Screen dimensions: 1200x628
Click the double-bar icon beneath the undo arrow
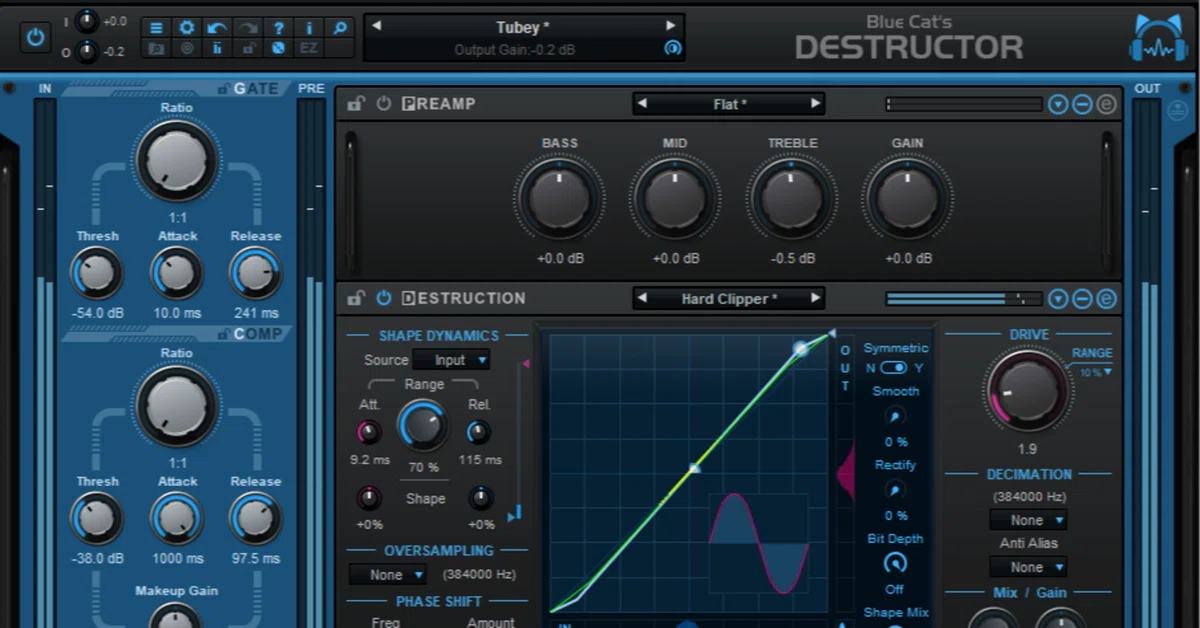pos(217,47)
